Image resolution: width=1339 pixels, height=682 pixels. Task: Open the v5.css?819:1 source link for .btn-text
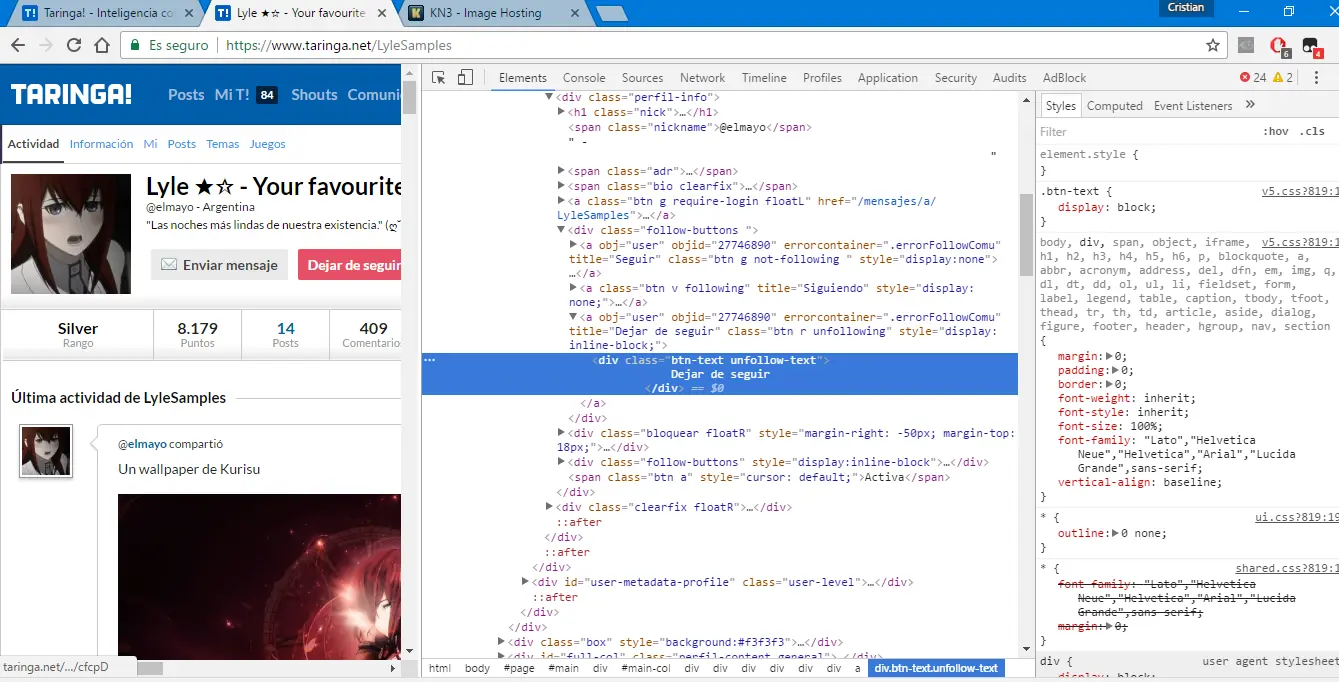pos(1299,190)
